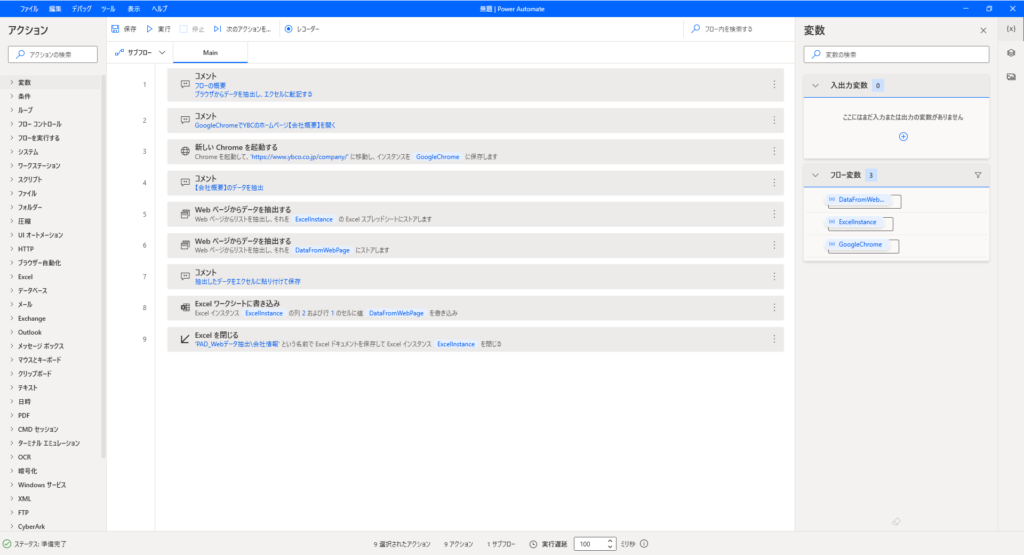Click comment icon of step 7 コメント

tap(185, 277)
